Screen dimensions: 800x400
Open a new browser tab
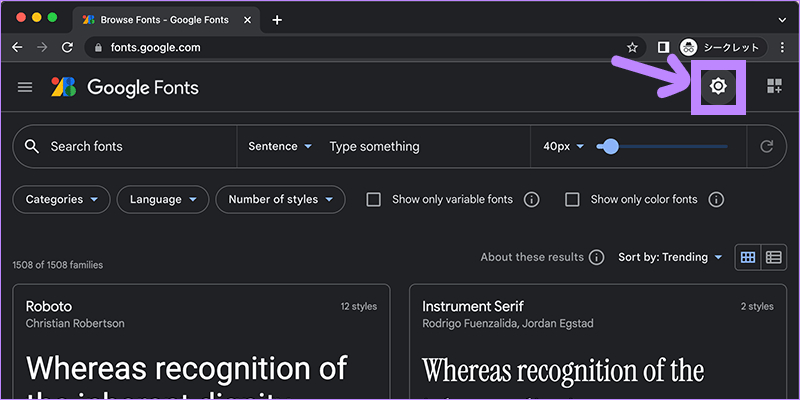click(x=277, y=20)
